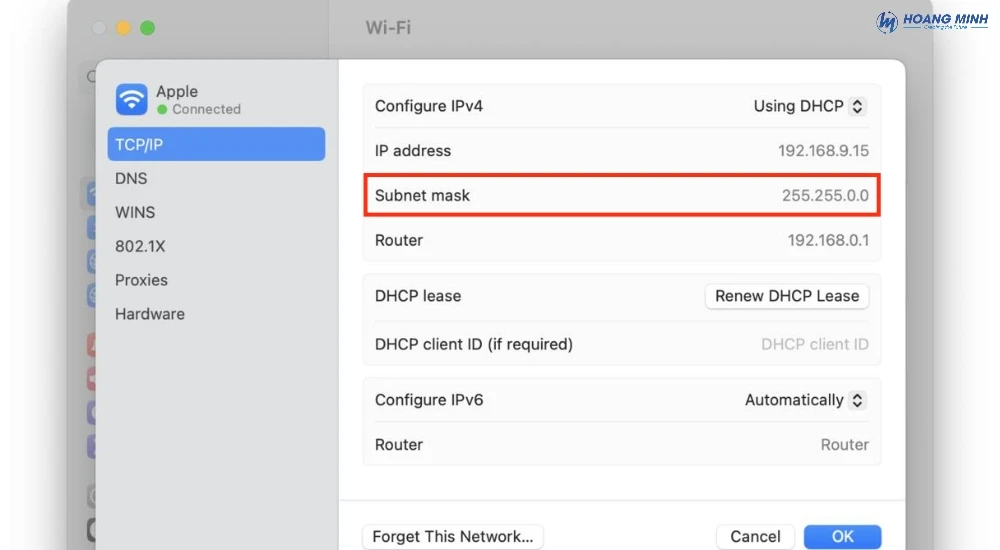Click the Apple network name
The image size is (1000, 550).
[177, 91]
